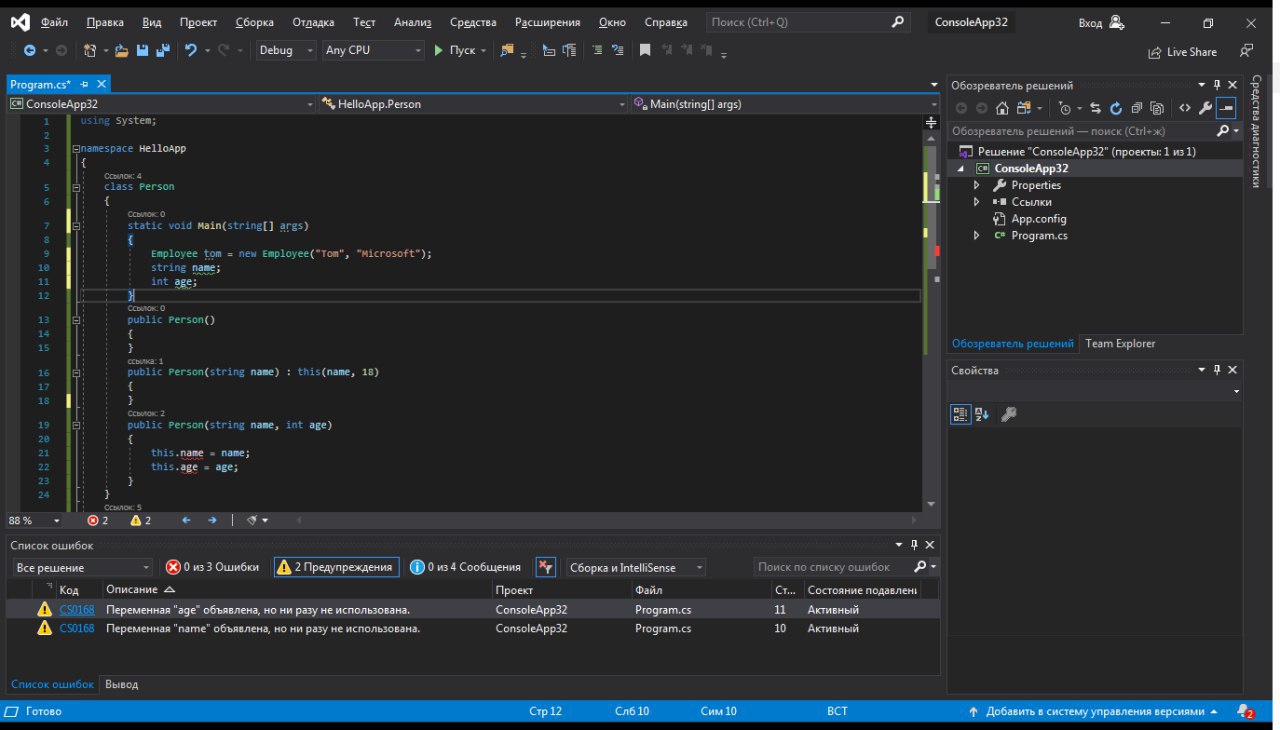The height and width of the screenshot is (730, 1280).
Task: Click the blue refresh icon in Solution Explorer
Action: tap(1115, 108)
